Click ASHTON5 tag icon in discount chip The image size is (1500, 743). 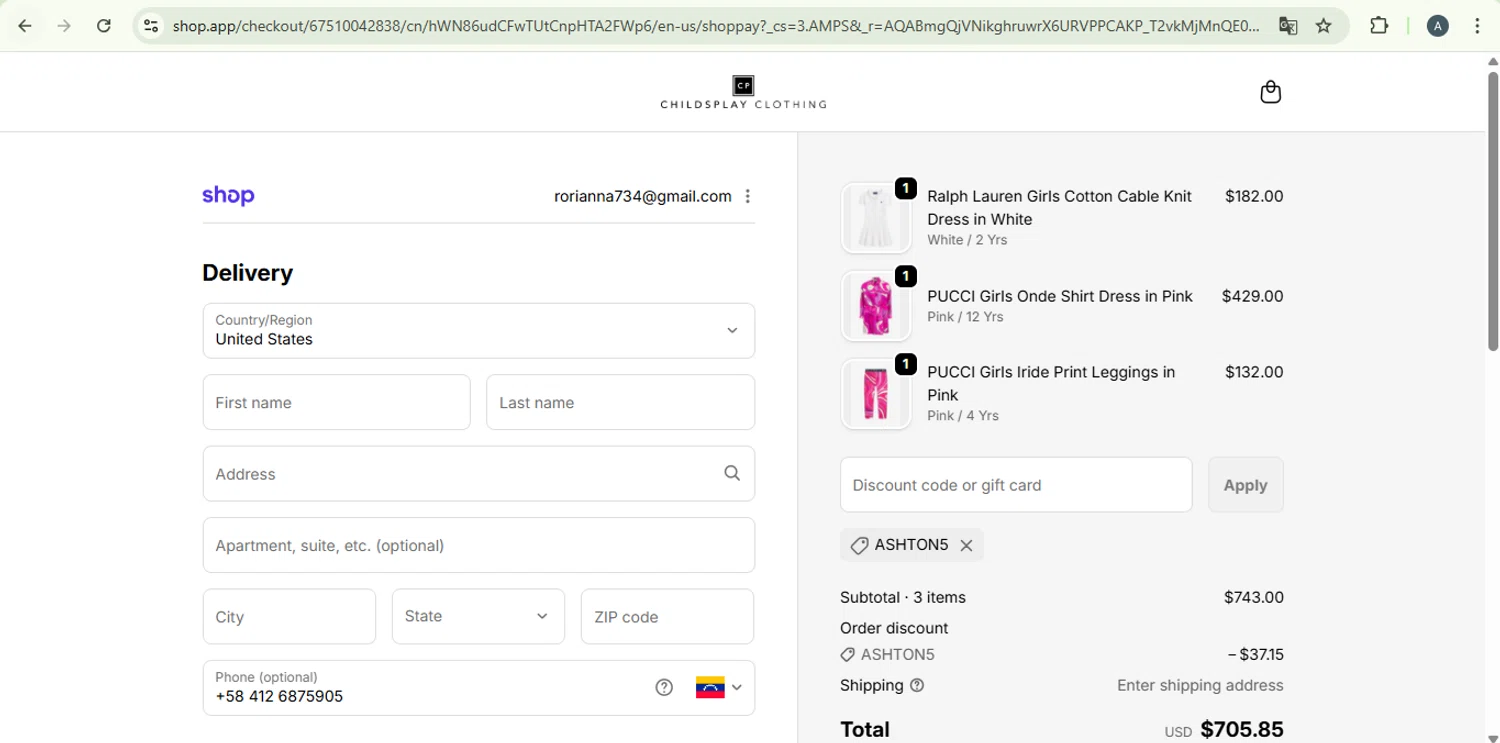tap(859, 545)
